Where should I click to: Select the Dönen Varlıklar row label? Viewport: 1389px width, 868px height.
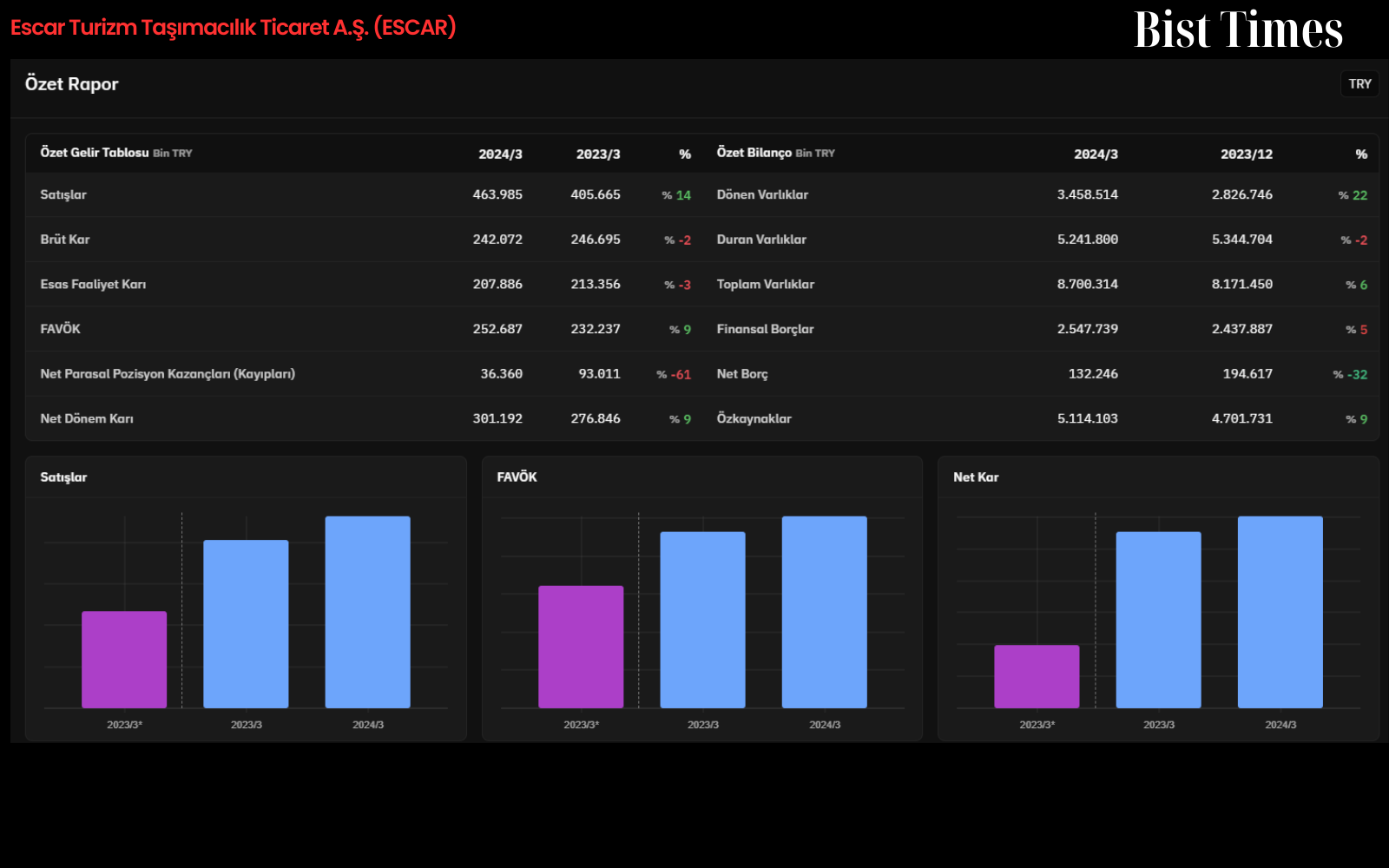pyautogui.click(x=762, y=194)
